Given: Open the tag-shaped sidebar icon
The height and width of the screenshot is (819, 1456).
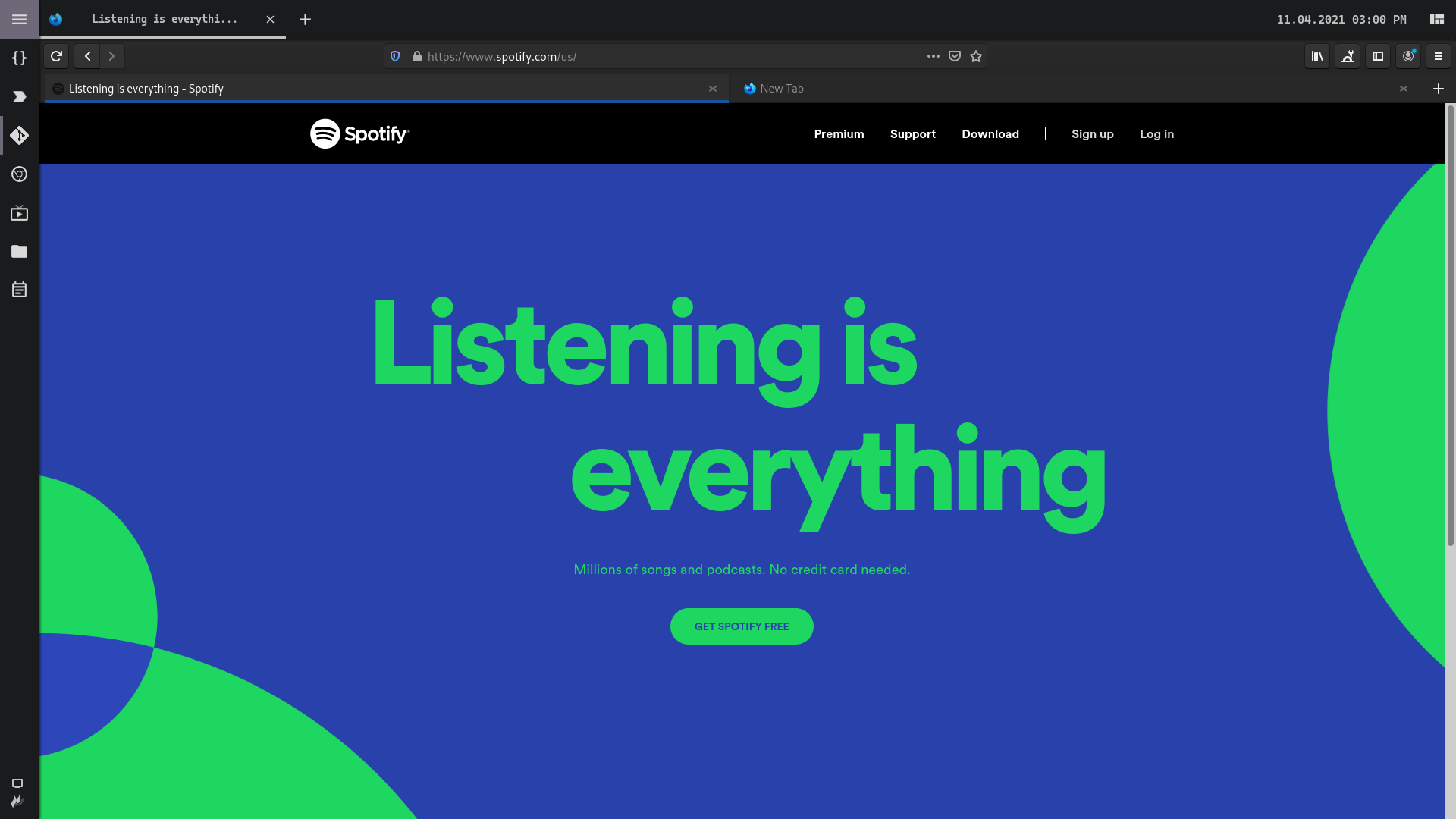Looking at the screenshot, I should (x=19, y=96).
